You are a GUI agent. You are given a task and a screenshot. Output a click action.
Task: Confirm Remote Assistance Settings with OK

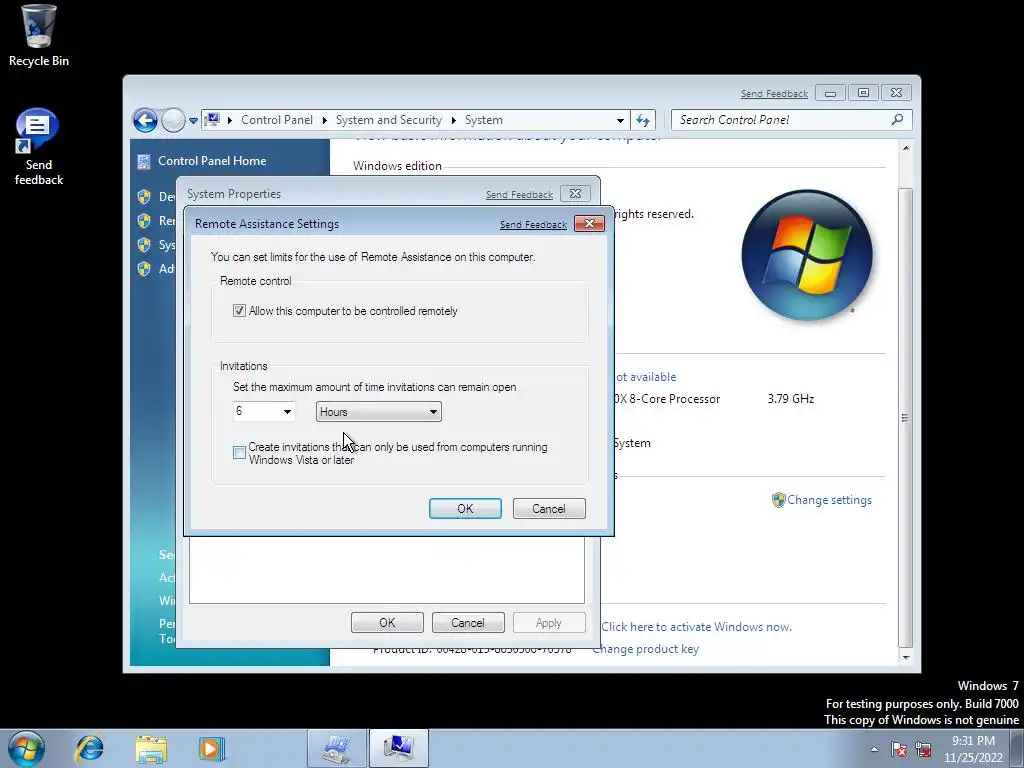465,509
